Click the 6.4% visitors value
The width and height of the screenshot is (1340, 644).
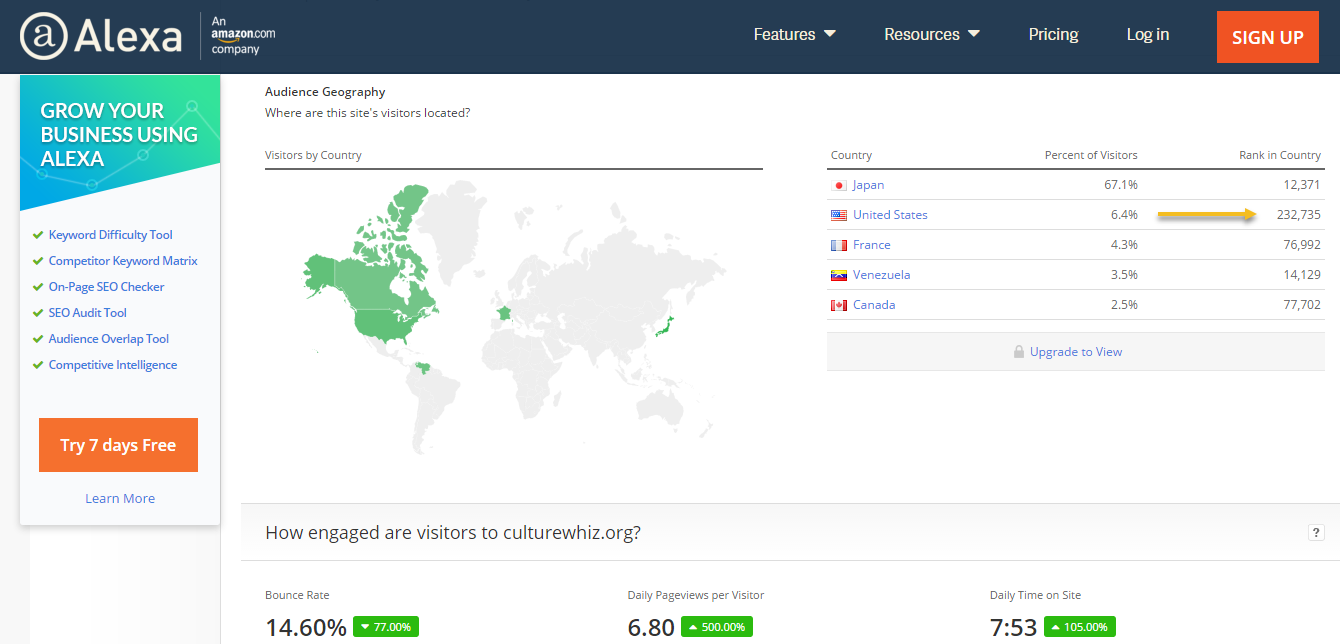click(x=1125, y=215)
